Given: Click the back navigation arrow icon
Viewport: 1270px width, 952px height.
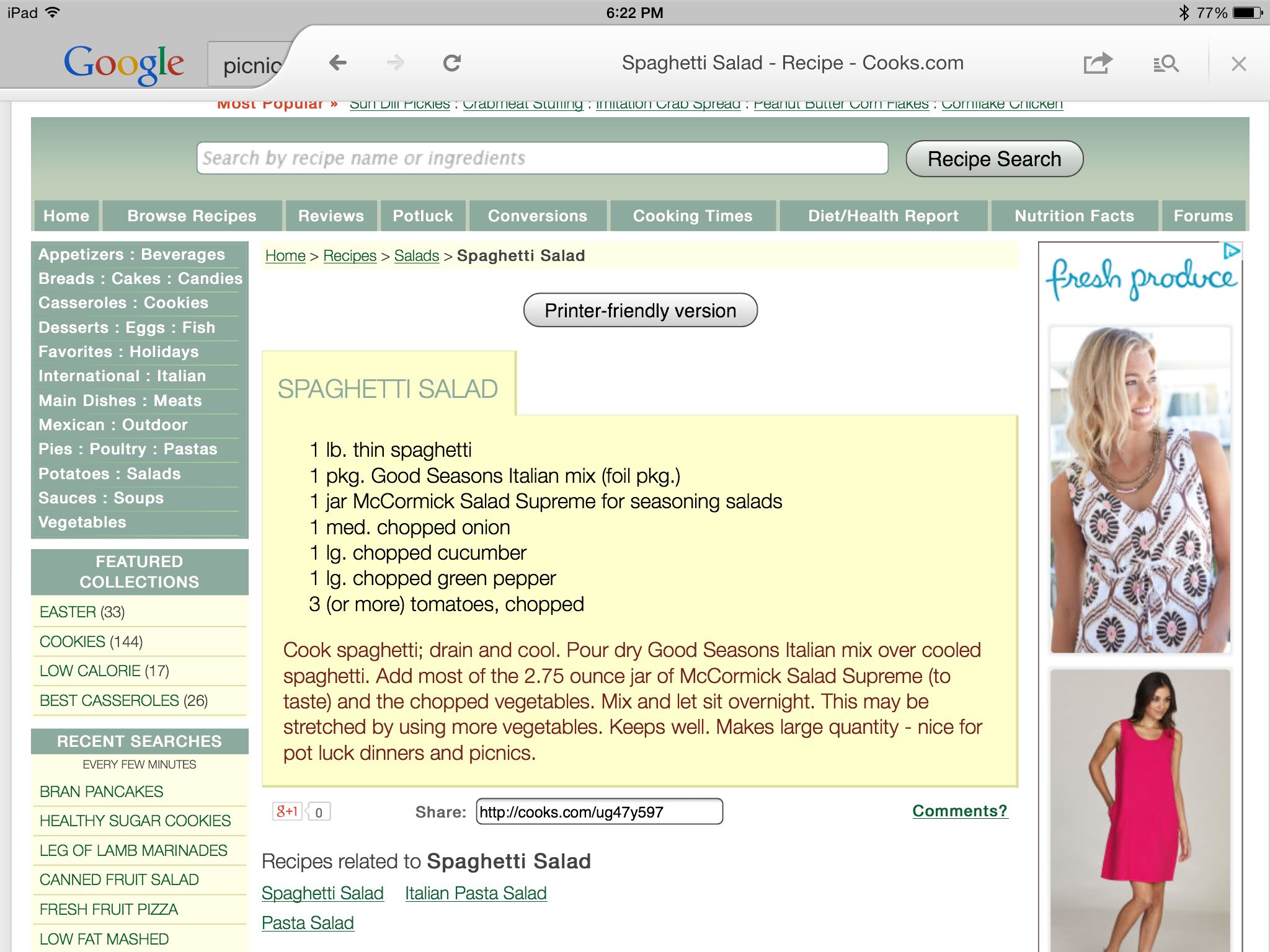Looking at the screenshot, I should (x=337, y=64).
